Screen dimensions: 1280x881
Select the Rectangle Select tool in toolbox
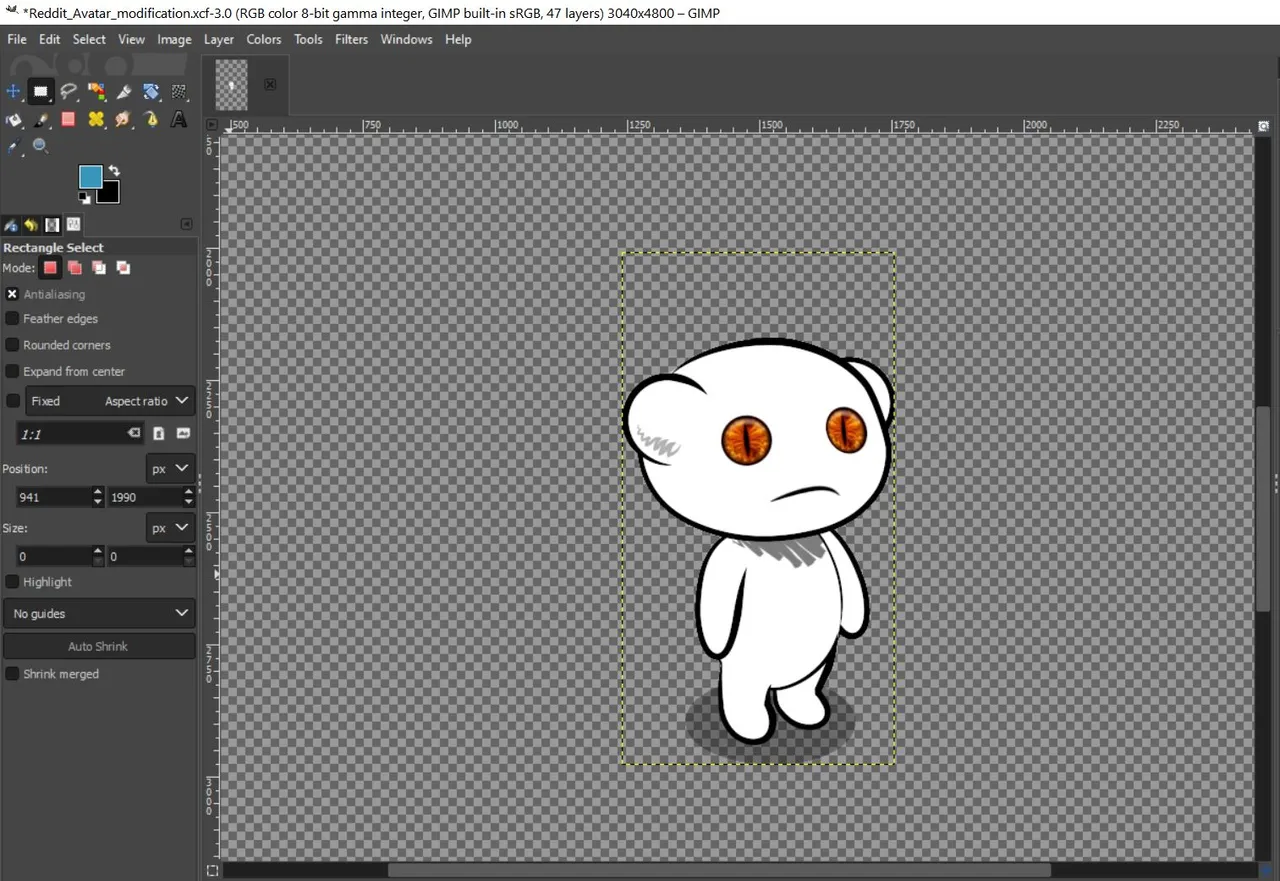(x=40, y=92)
